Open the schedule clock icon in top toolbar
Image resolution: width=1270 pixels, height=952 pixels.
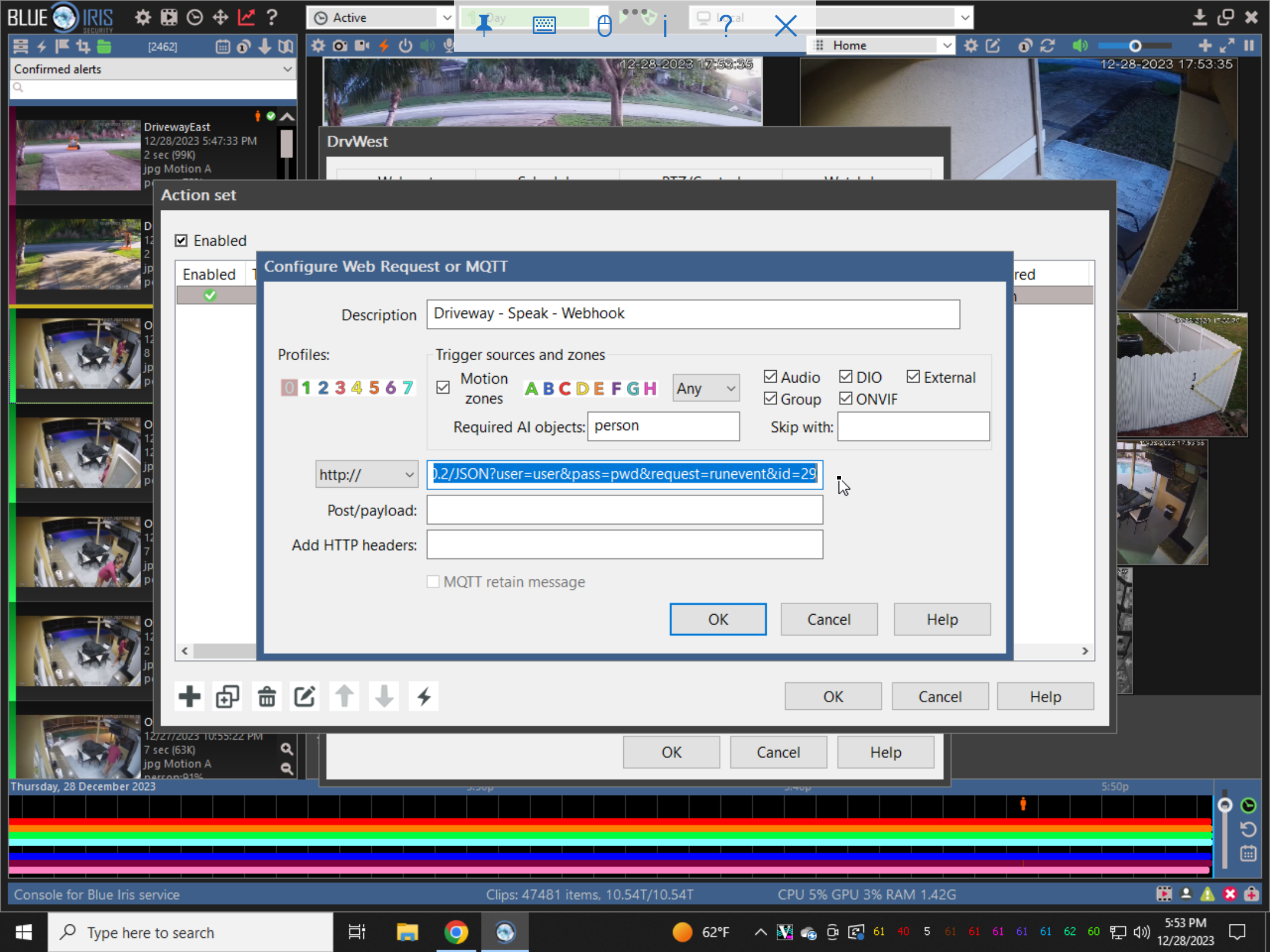click(195, 17)
